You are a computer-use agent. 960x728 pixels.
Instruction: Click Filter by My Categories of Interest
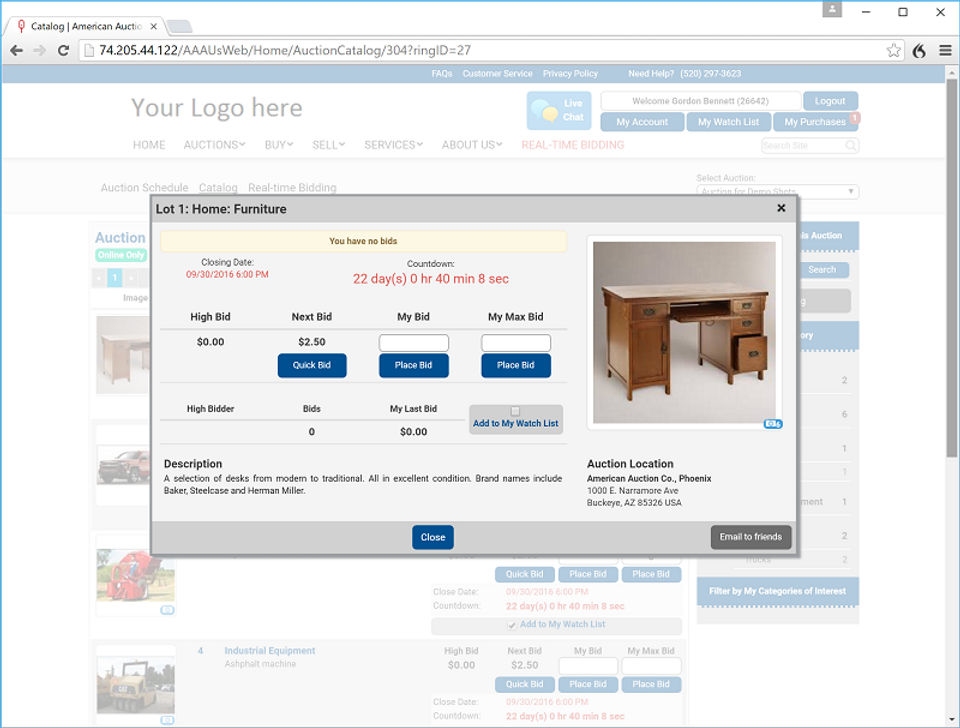tap(778, 591)
